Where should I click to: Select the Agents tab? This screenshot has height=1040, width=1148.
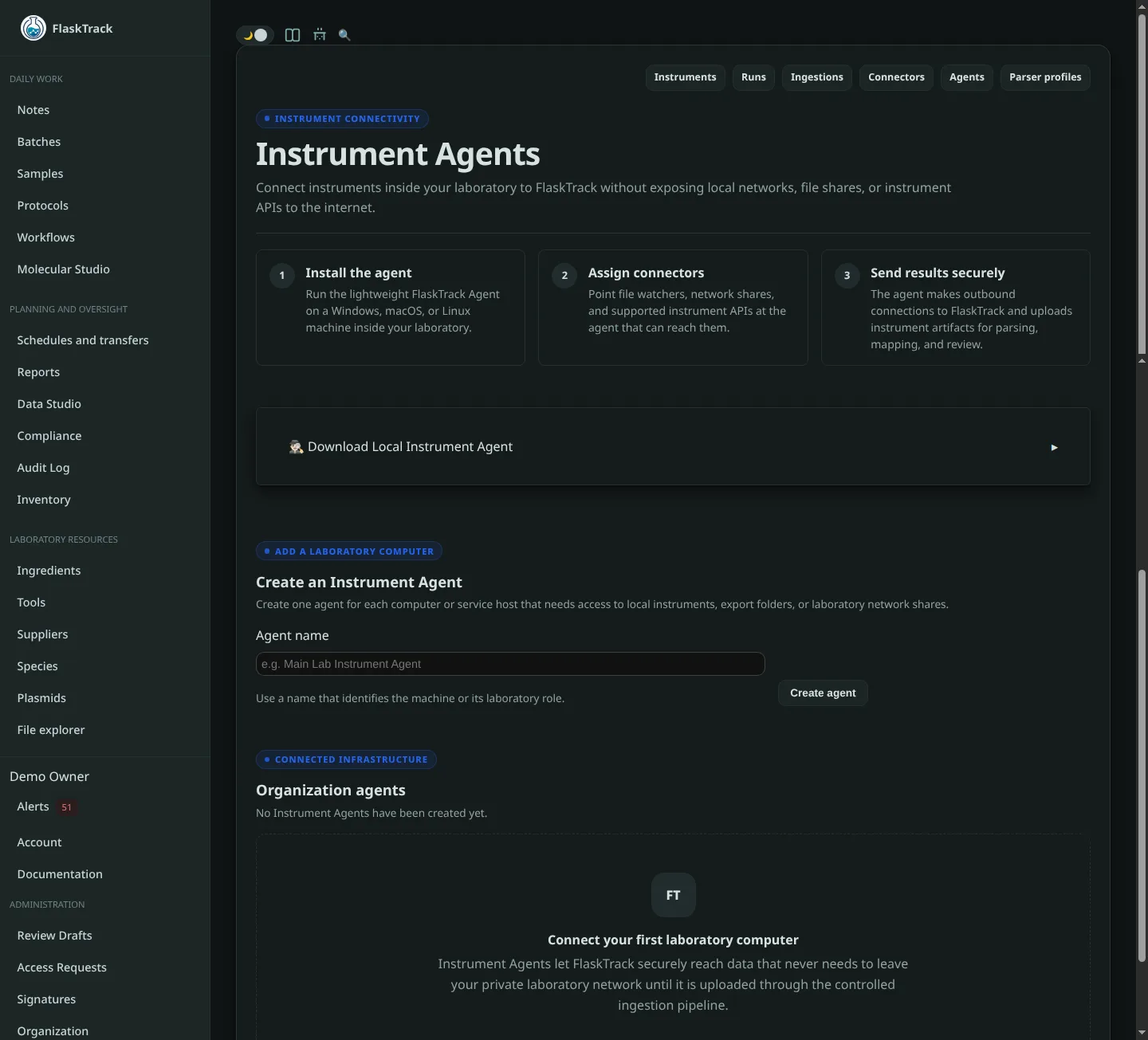coord(966,77)
